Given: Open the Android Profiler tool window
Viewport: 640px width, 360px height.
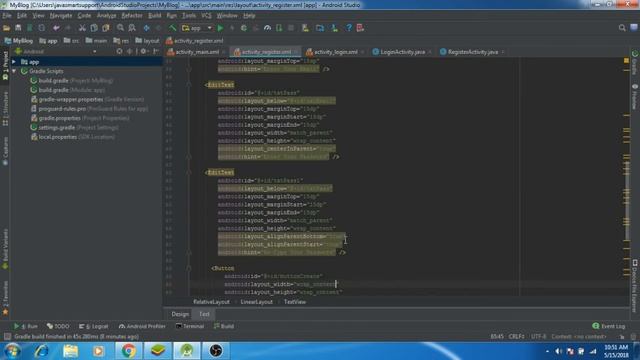Looking at the screenshot, I should 142,326.
